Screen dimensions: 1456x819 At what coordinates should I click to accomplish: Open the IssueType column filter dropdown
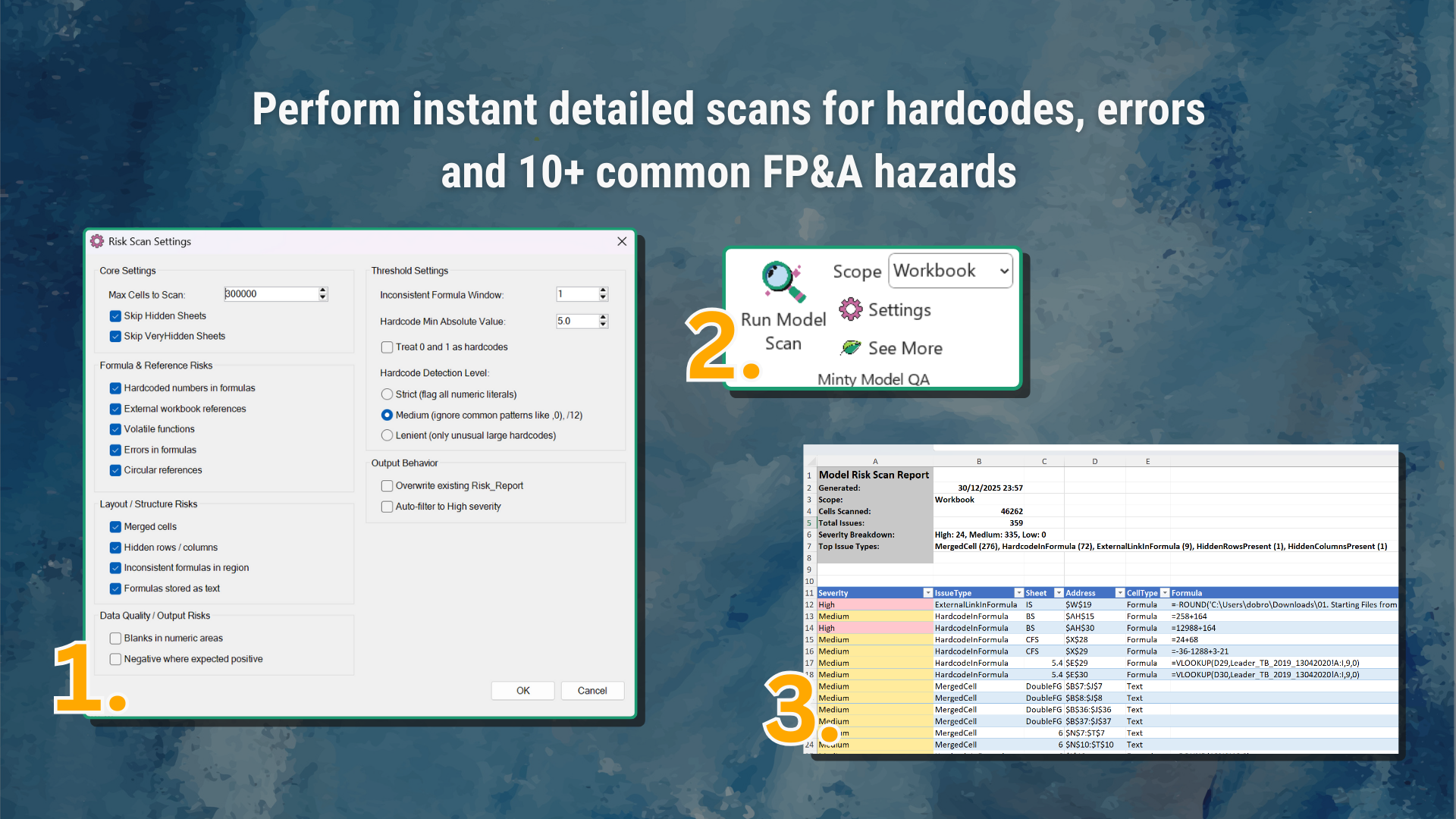1019,592
